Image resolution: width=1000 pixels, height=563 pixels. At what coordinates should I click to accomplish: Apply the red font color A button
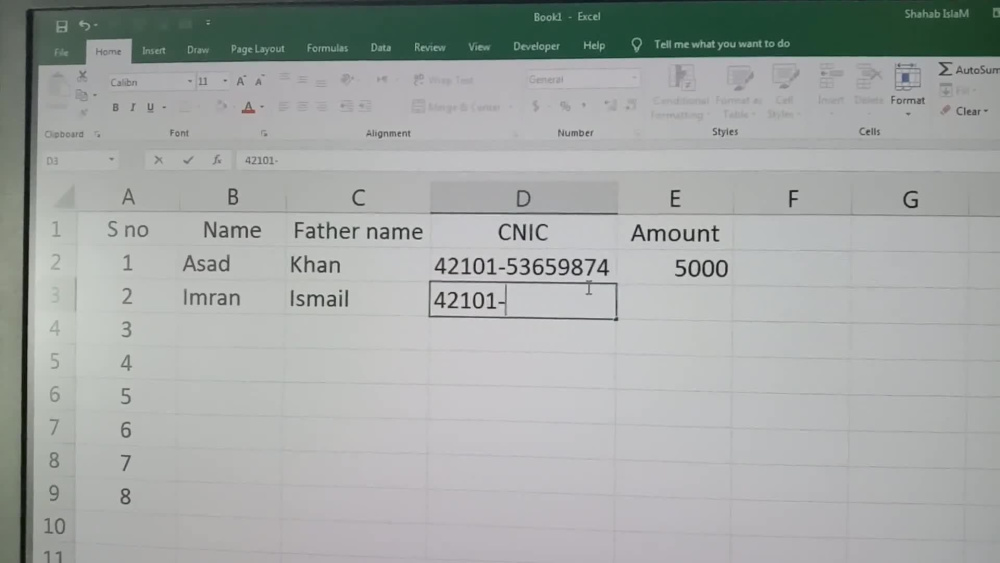pyautogui.click(x=249, y=107)
